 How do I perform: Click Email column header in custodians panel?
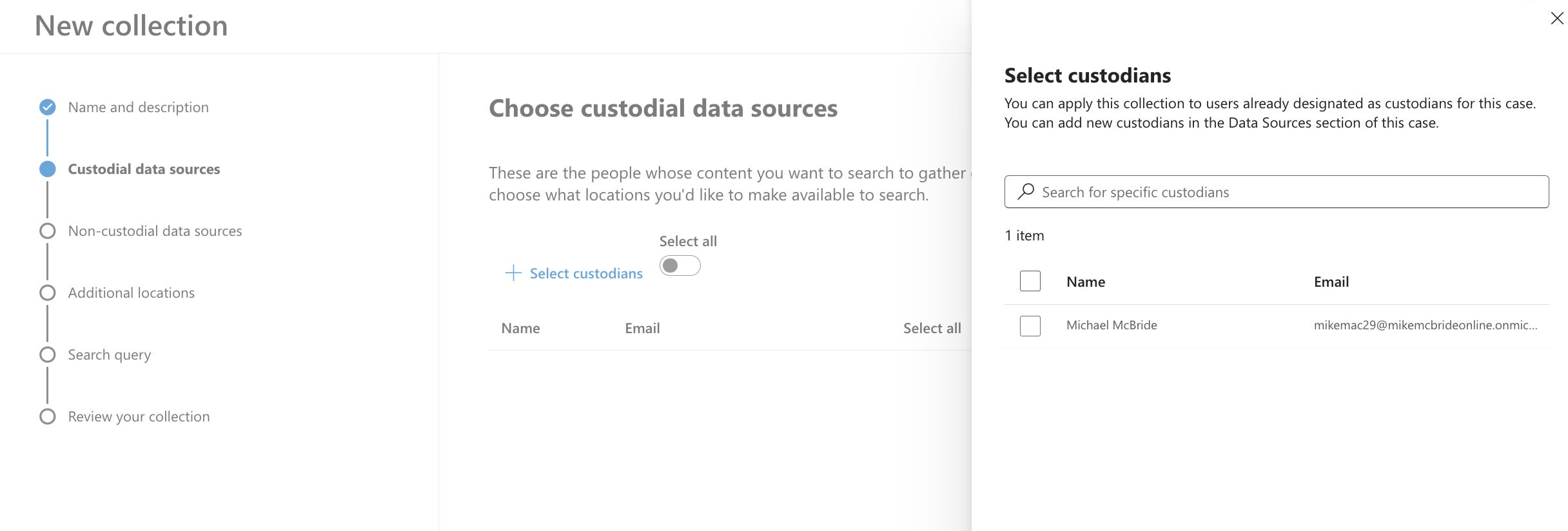tap(1331, 282)
